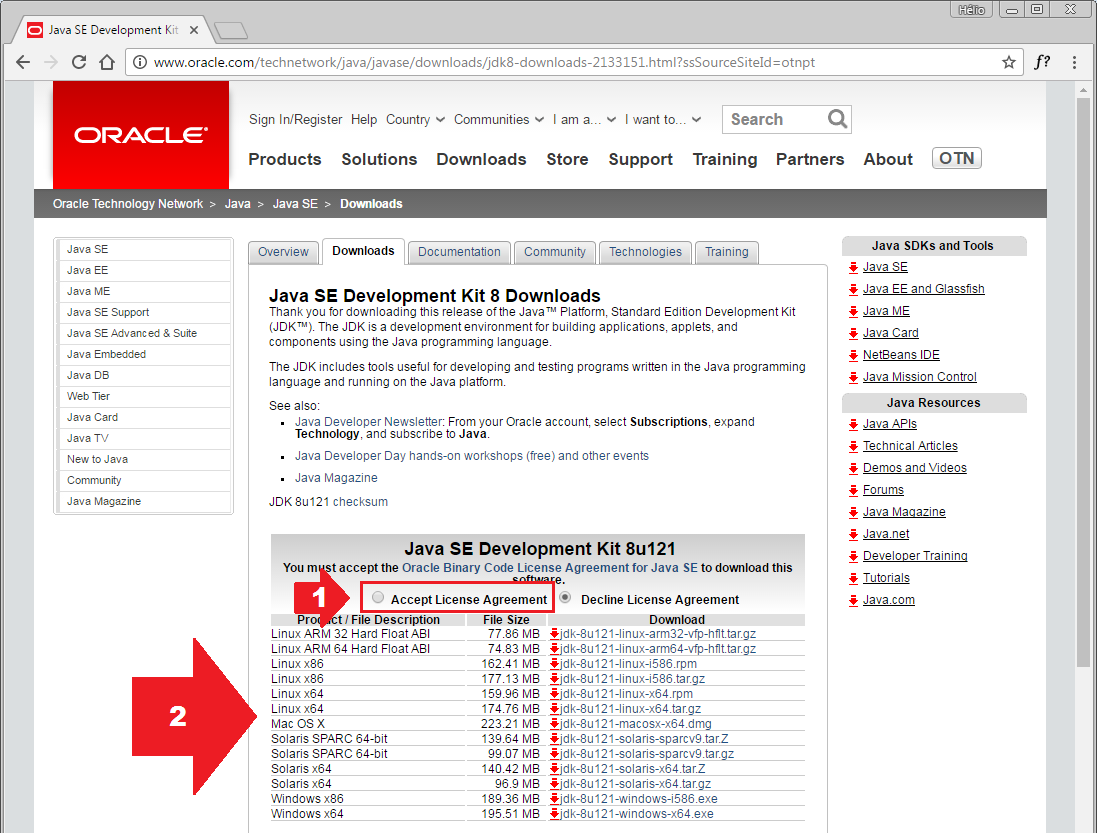
Task: Open the Products menu
Action: [x=285, y=159]
